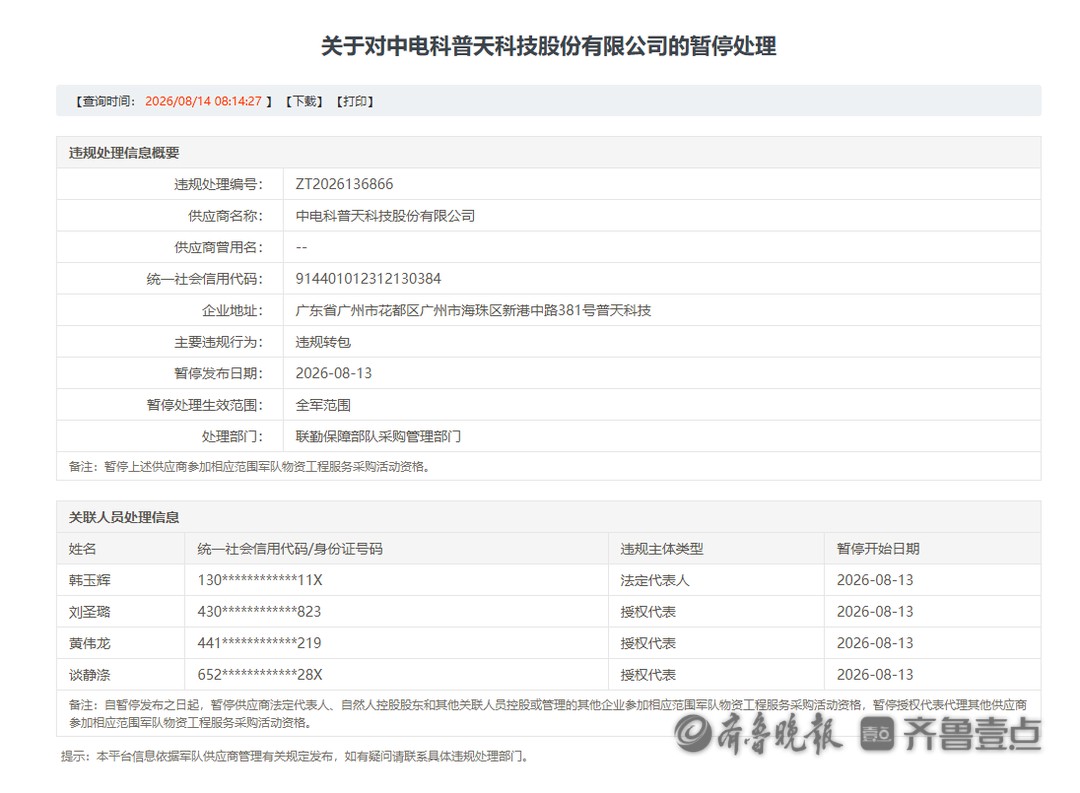1080x793 pixels.
Task: Click the 企业地址 field label
Action: point(232,311)
